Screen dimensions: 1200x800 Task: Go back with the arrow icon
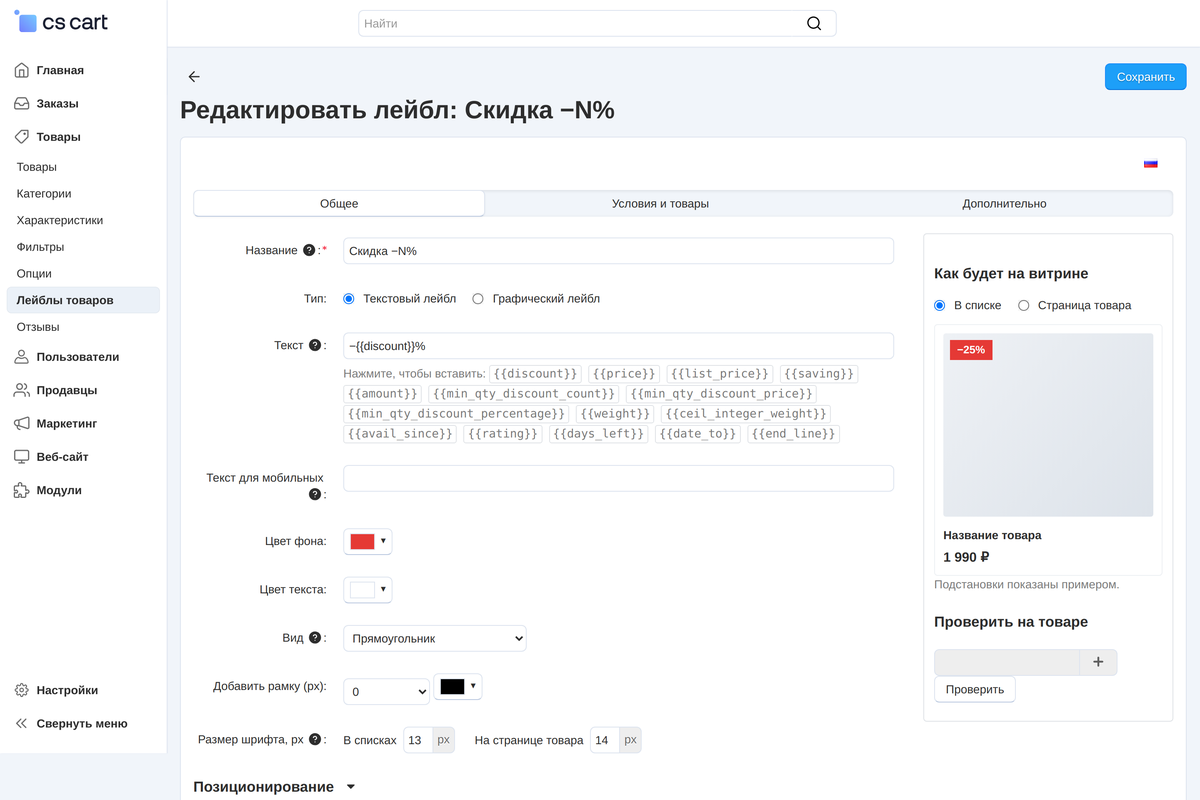coord(194,77)
